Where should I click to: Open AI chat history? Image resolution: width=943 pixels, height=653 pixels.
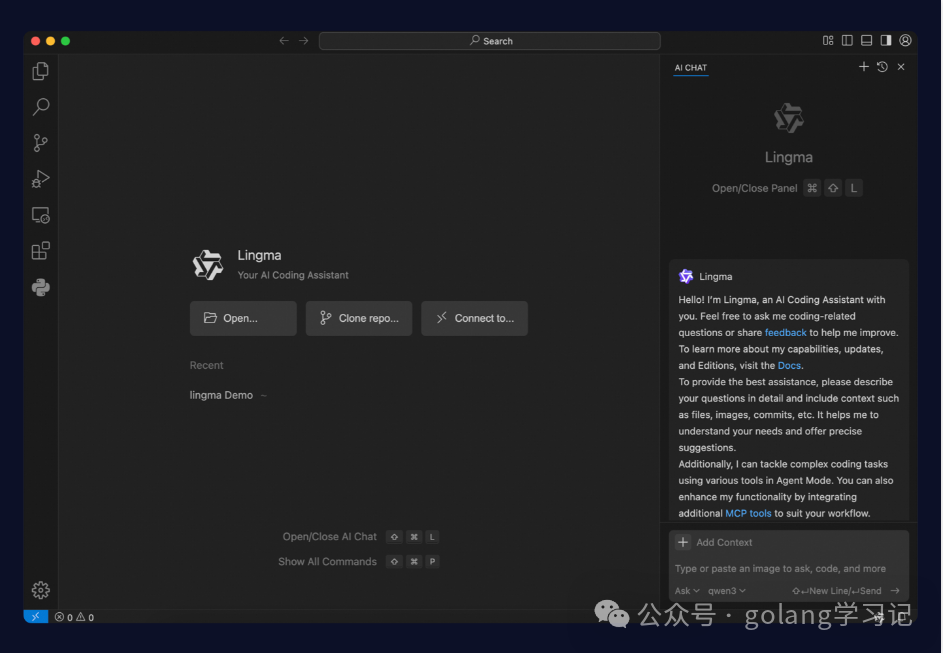click(882, 67)
